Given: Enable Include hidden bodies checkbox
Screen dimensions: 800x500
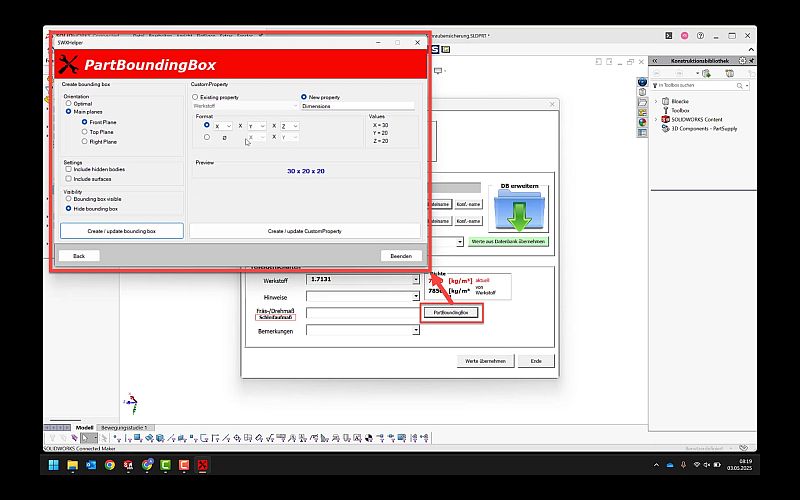Looking at the screenshot, I should (x=68, y=169).
